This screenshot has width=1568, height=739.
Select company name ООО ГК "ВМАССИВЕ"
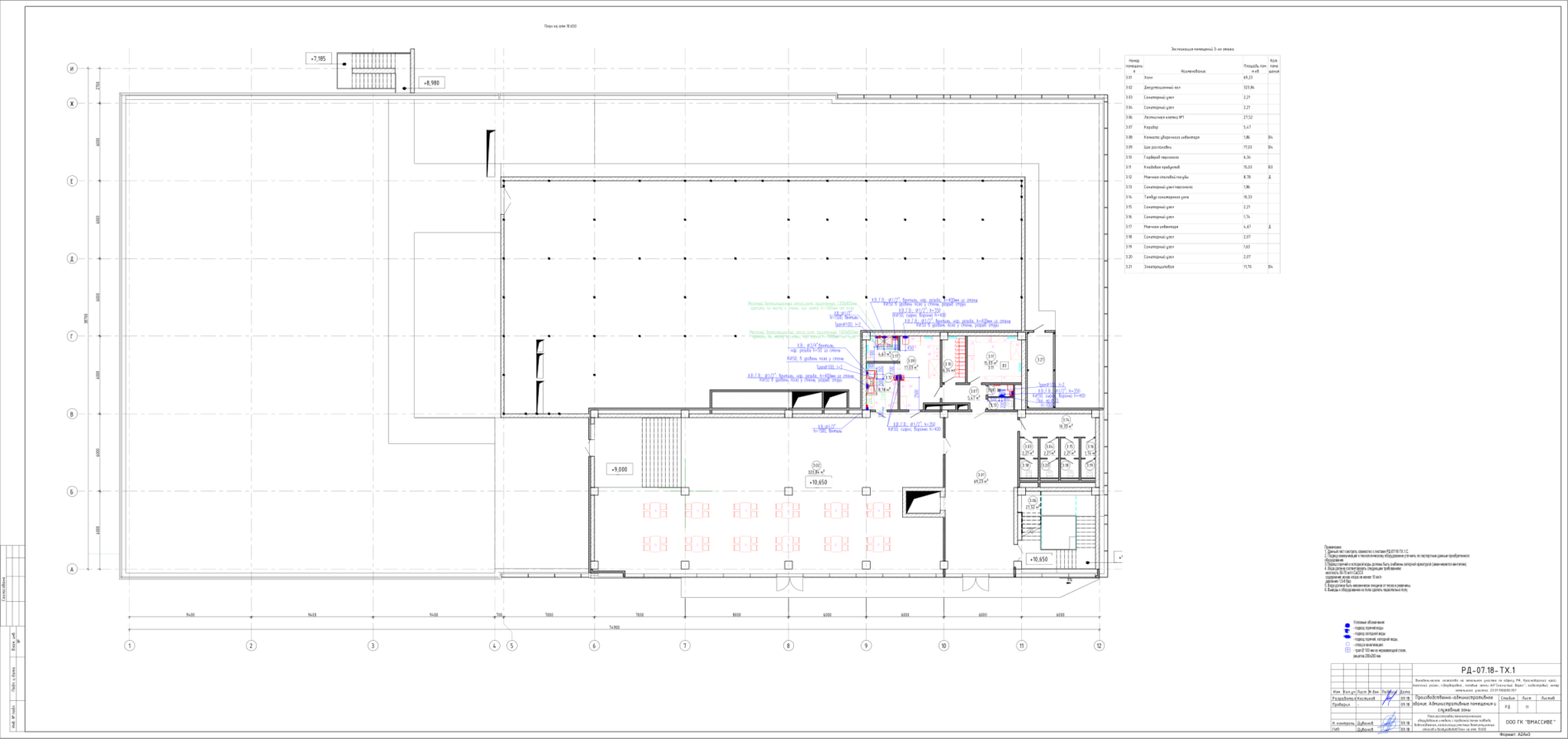point(1529,721)
